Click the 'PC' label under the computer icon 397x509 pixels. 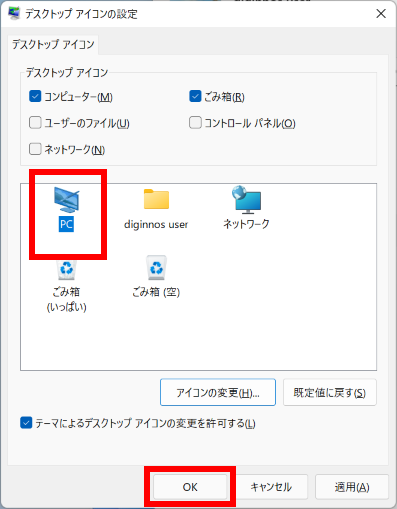click(66, 224)
